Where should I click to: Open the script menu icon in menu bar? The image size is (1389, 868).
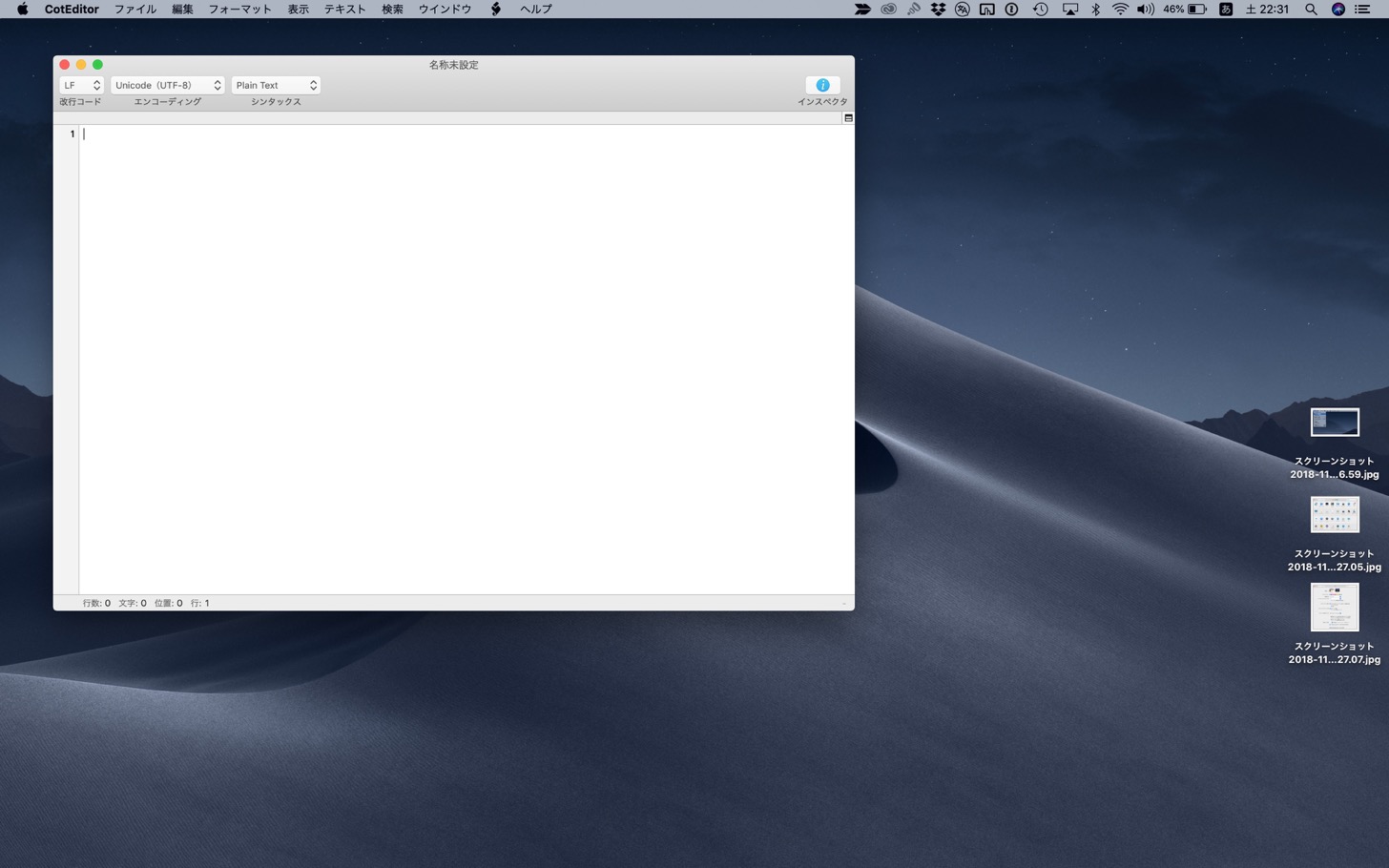[x=496, y=9]
